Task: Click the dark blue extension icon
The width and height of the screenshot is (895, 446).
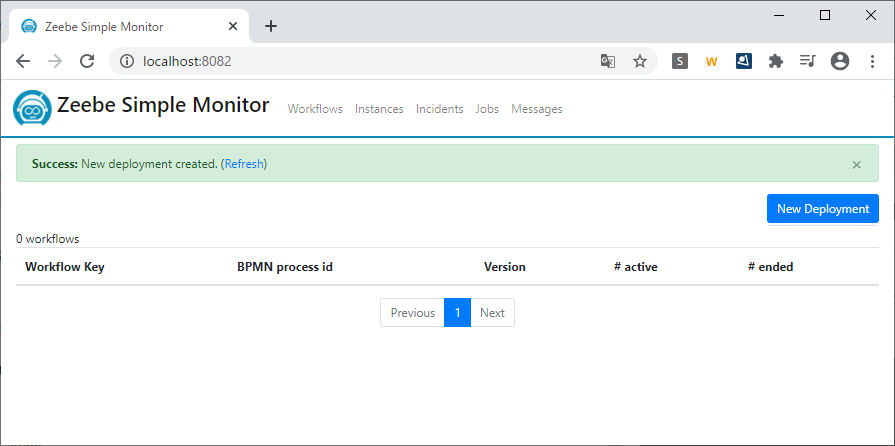Action: pos(743,61)
